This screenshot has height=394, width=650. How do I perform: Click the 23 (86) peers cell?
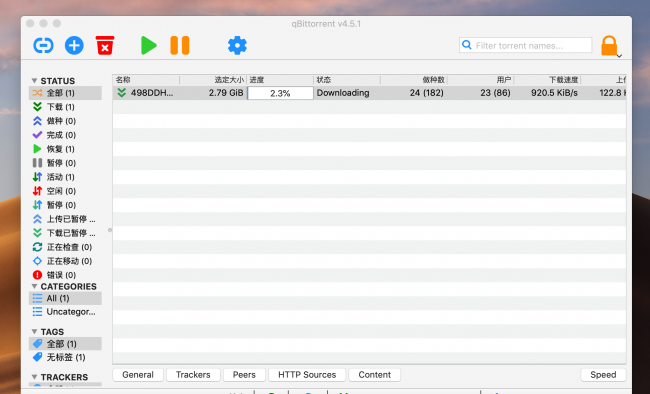tap(495, 93)
